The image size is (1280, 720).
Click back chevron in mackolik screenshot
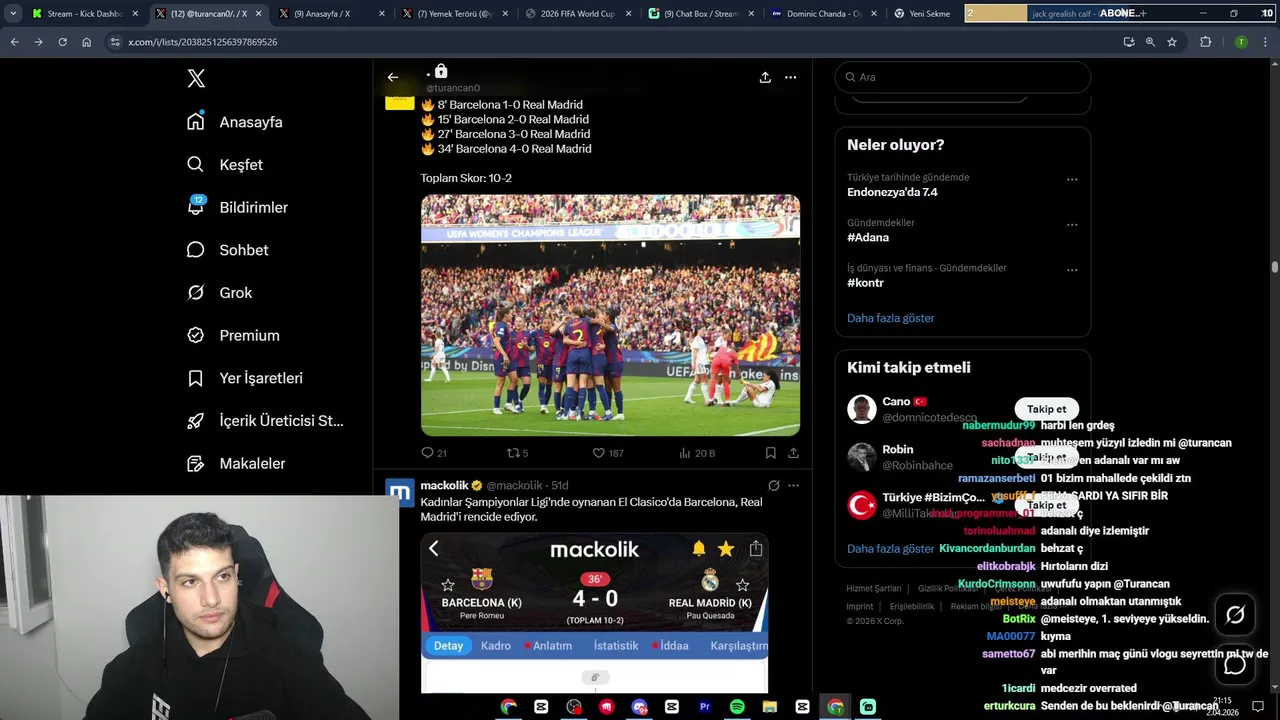click(x=434, y=548)
